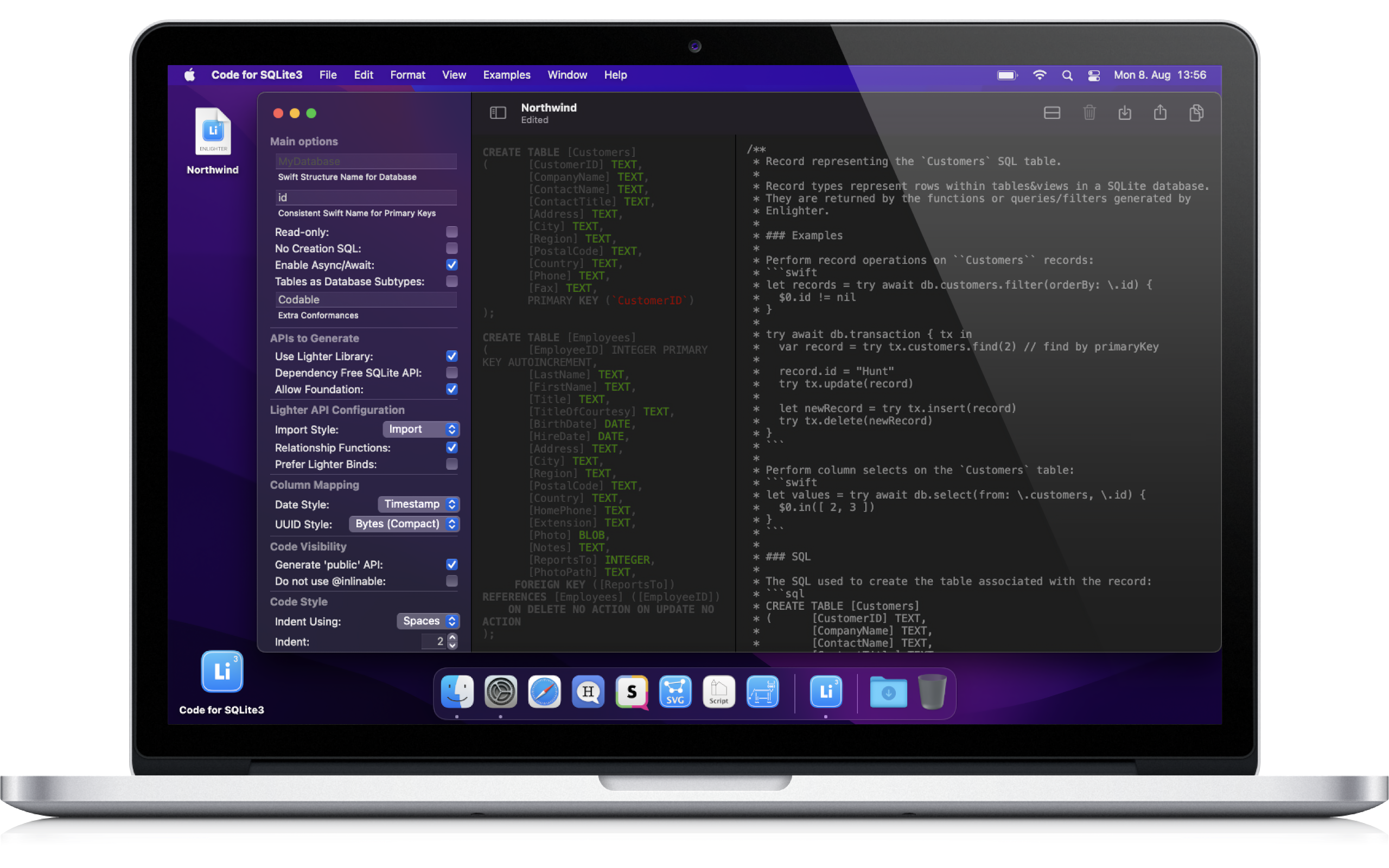Open the S app in Dock
The width and height of the screenshot is (1389, 868).
632,692
